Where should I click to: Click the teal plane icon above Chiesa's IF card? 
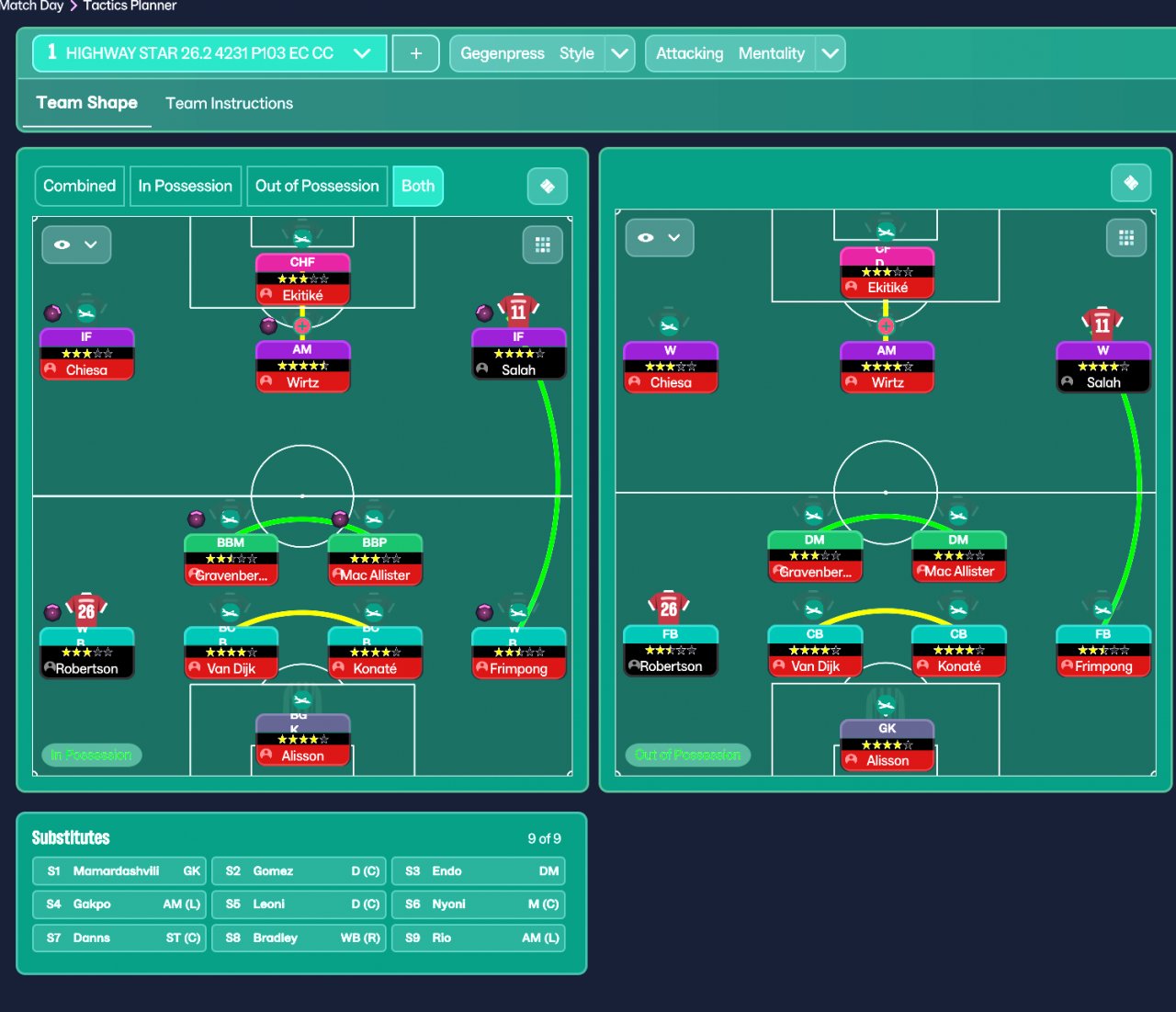click(x=86, y=313)
